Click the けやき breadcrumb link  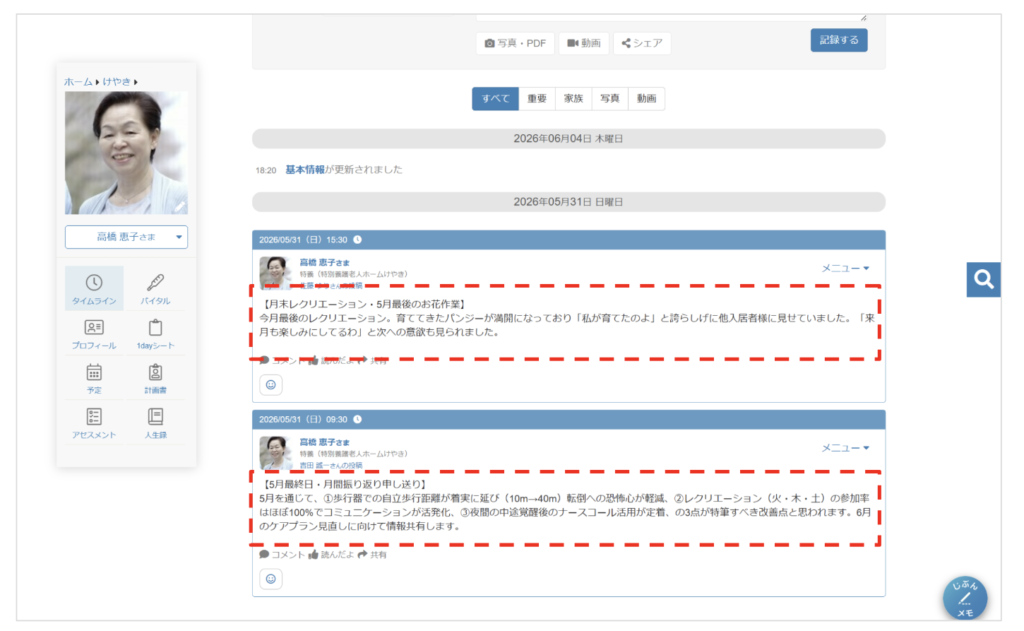[116, 82]
